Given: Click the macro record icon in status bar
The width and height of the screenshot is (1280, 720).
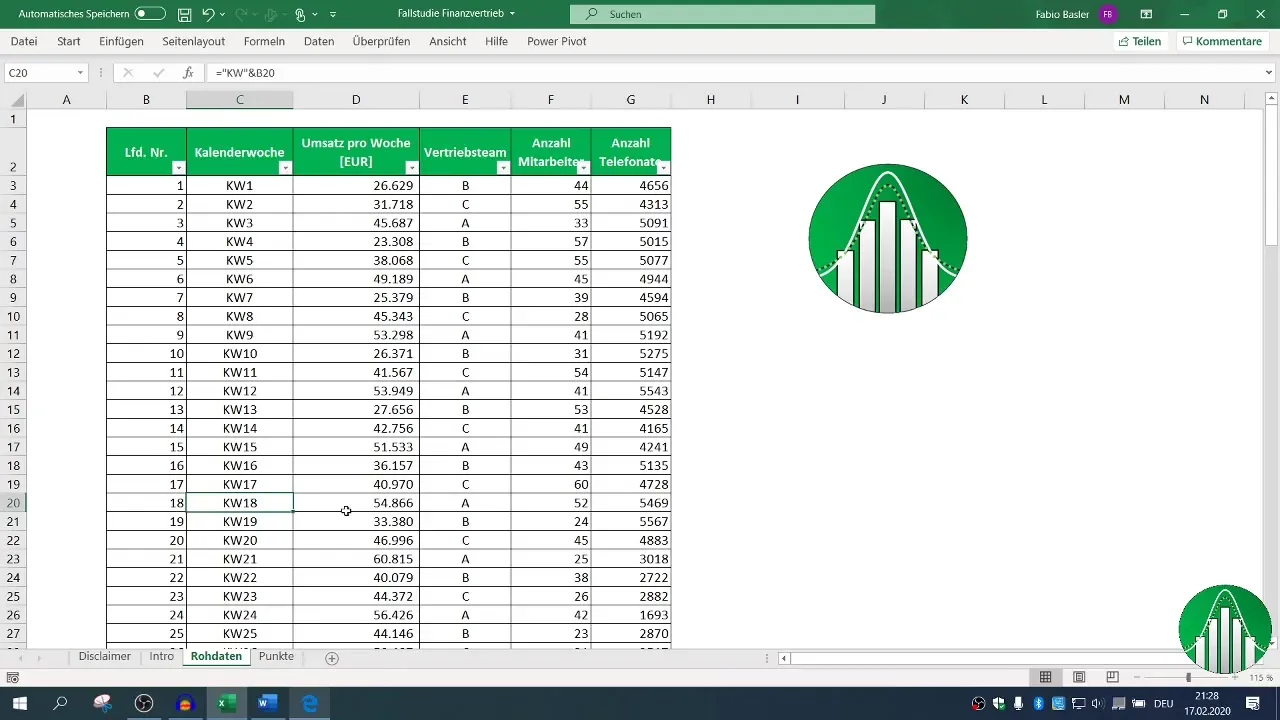Looking at the screenshot, I should [12, 677].
